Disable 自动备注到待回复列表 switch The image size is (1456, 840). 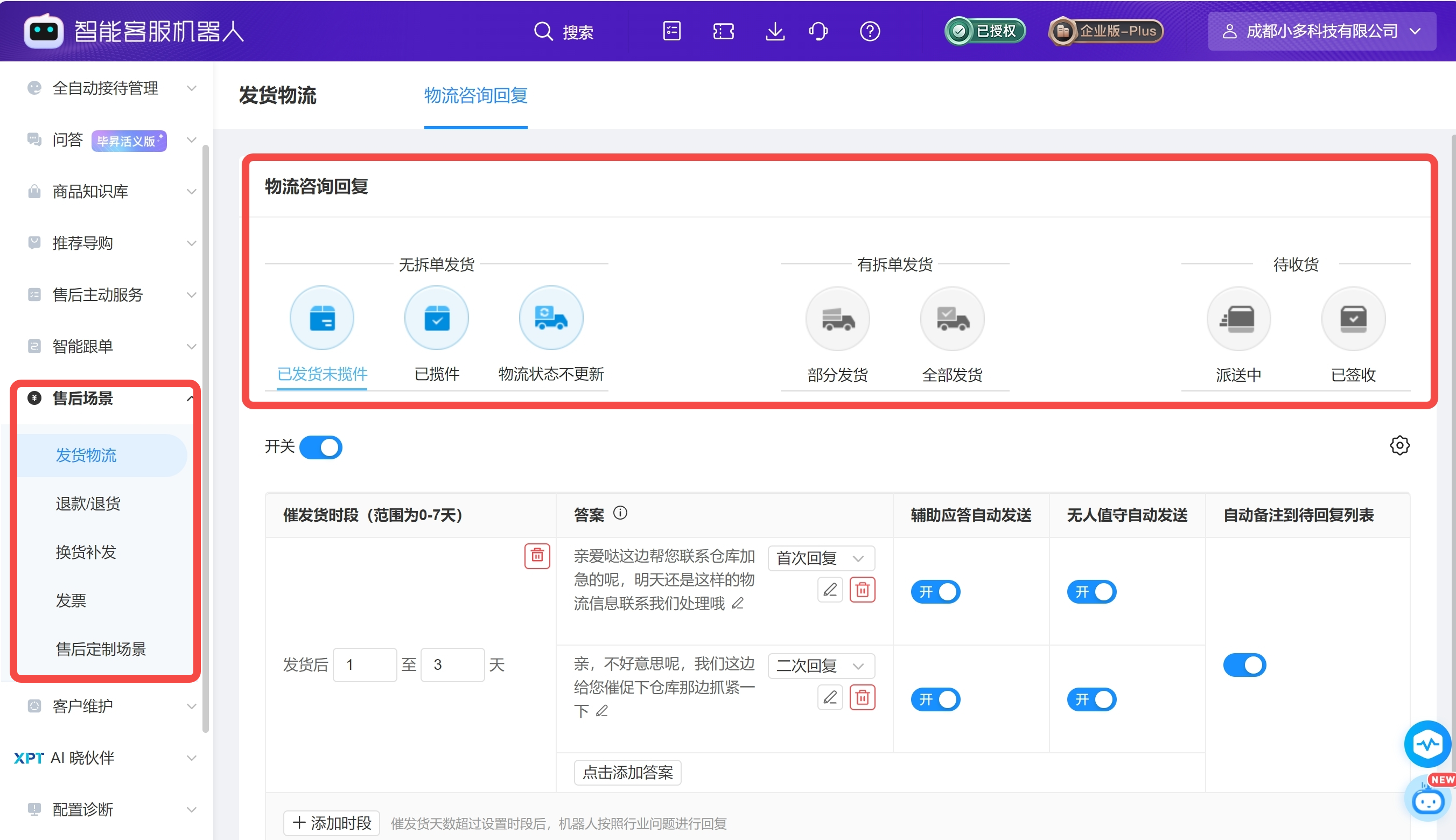[x=1244, y=664]
